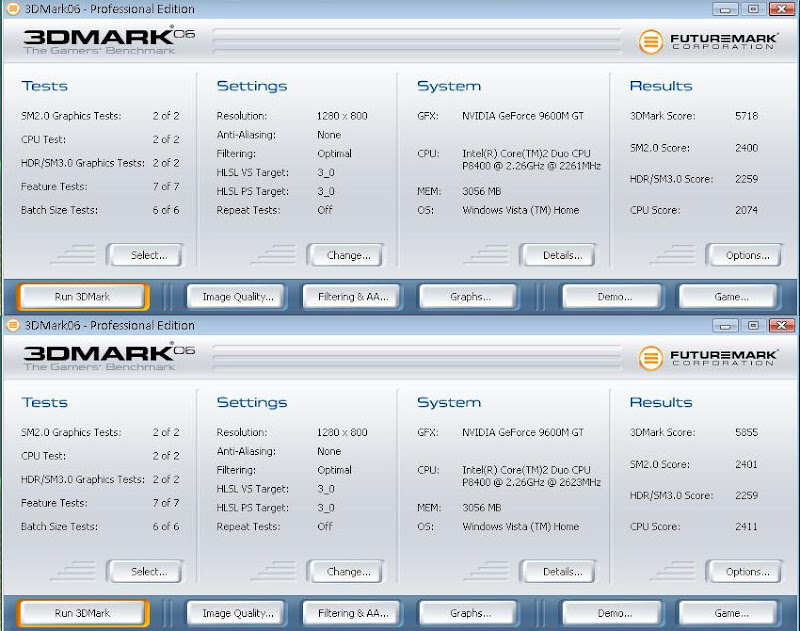Run 3DMark in the lower window
This screenshot has height=631, width=800.
pos(83,613)
